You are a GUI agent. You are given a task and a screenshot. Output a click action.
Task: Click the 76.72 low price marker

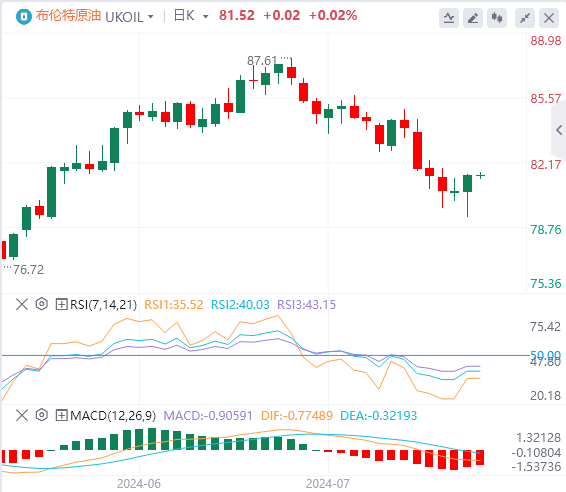pos(28,270)
